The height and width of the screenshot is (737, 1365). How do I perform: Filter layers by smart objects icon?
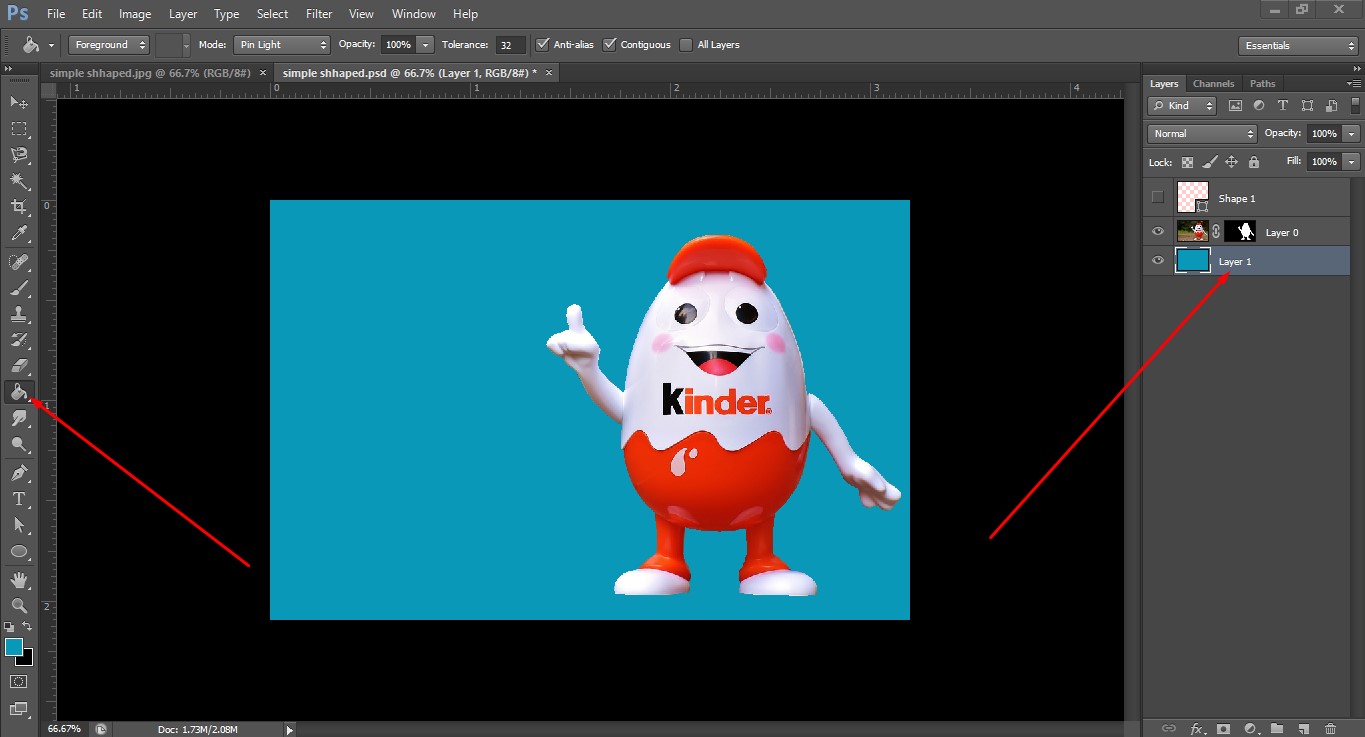(1331, 105)
